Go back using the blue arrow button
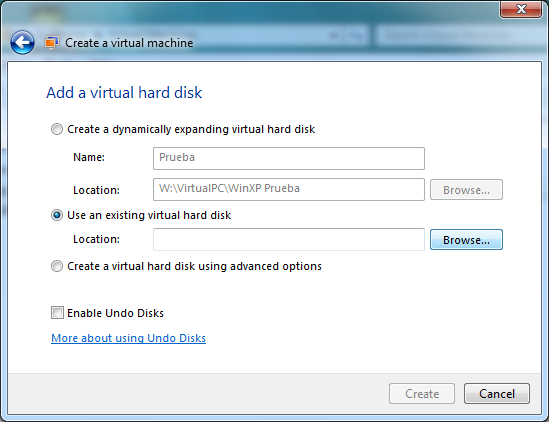 click(x=22, y=42)
